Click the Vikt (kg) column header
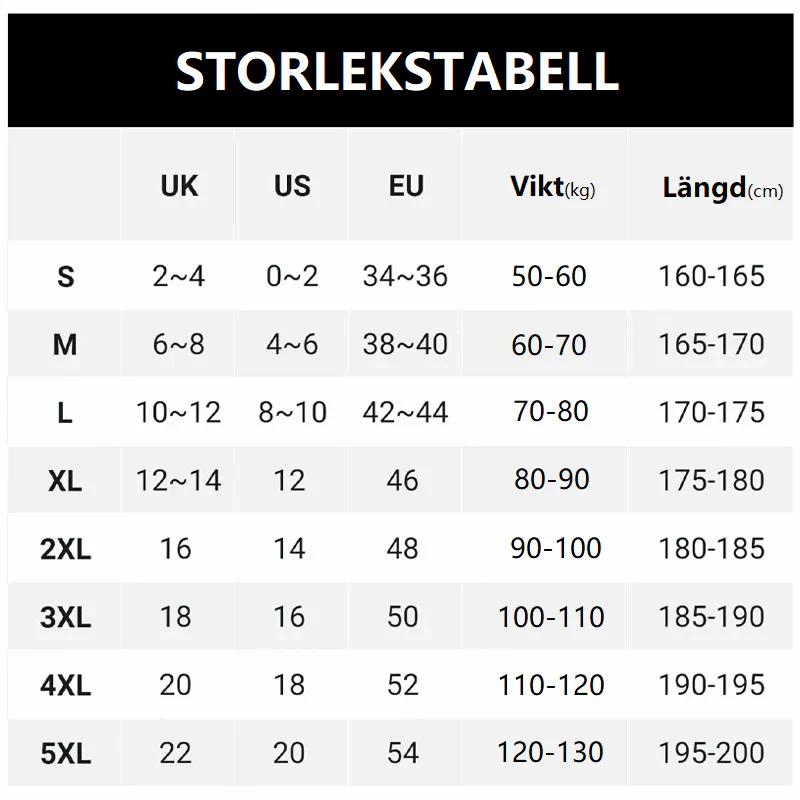800x800 pixels. 552,187
